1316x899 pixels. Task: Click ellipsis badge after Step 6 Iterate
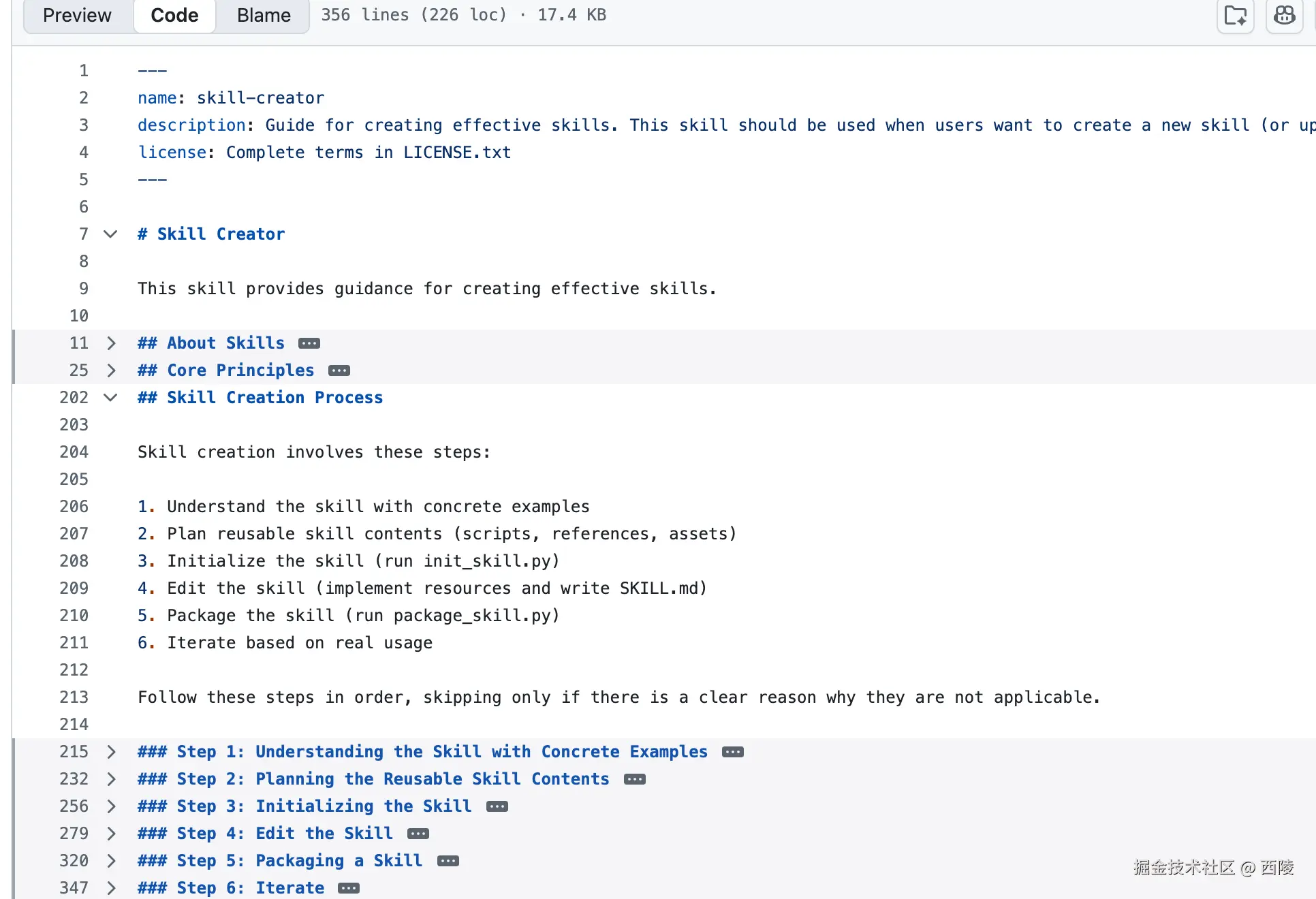click(349, 888)
